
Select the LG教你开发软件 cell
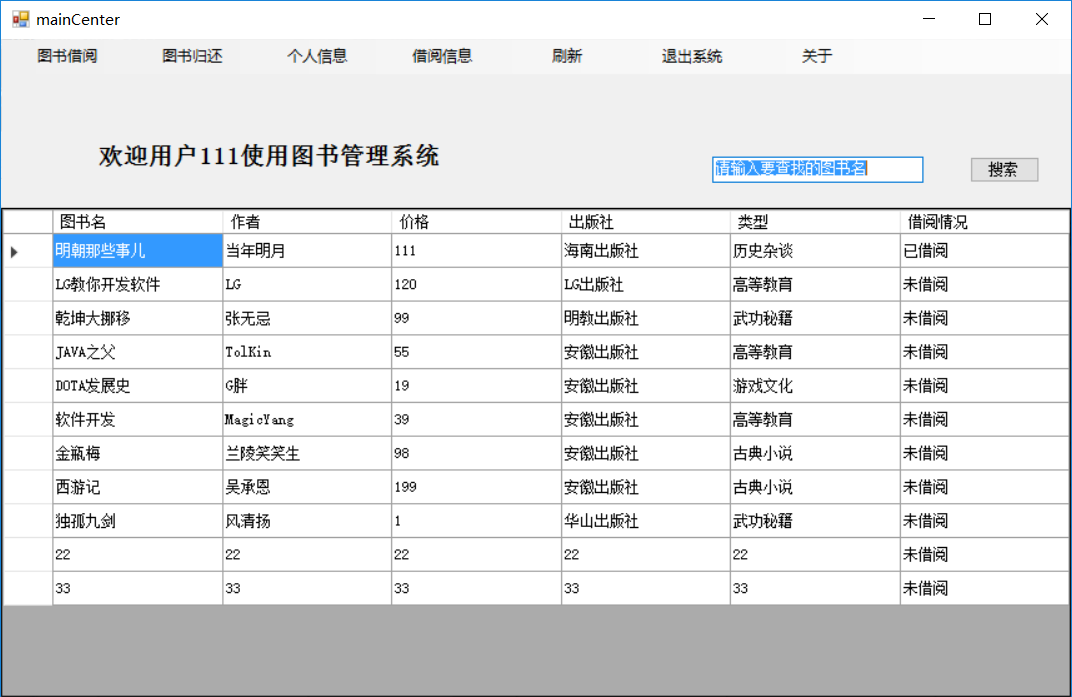137,285
